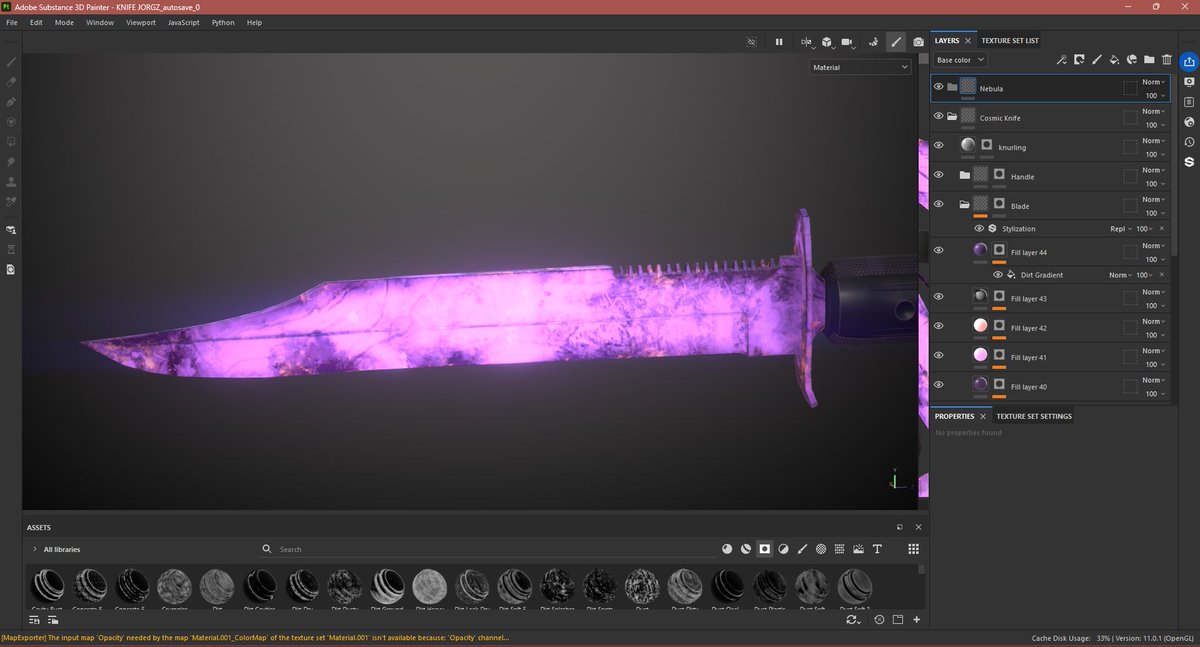Remove the Stylization effect

tap(1161, 229)
